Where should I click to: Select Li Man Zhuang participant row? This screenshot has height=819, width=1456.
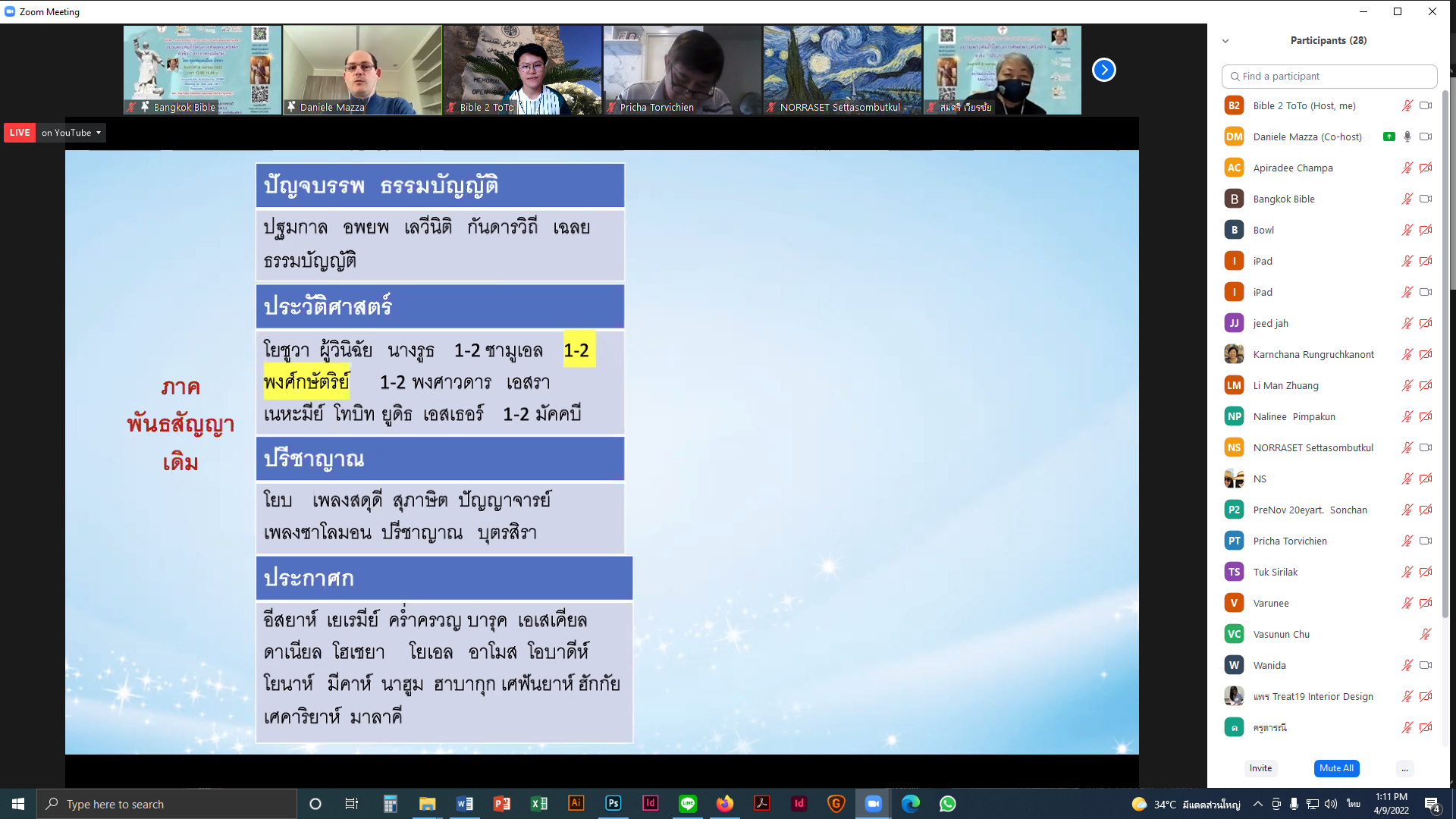(1329, 385)
